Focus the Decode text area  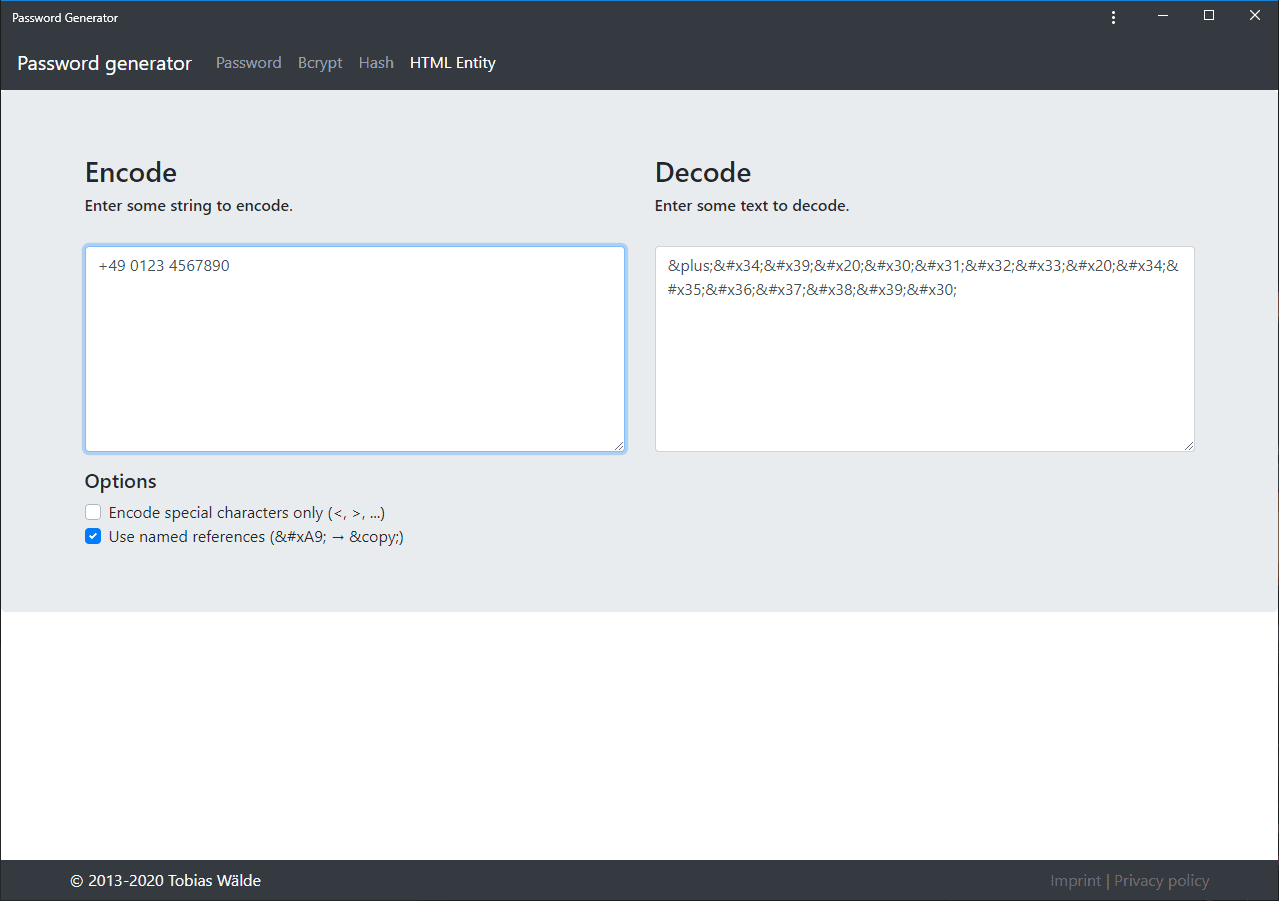pos(925,349)
